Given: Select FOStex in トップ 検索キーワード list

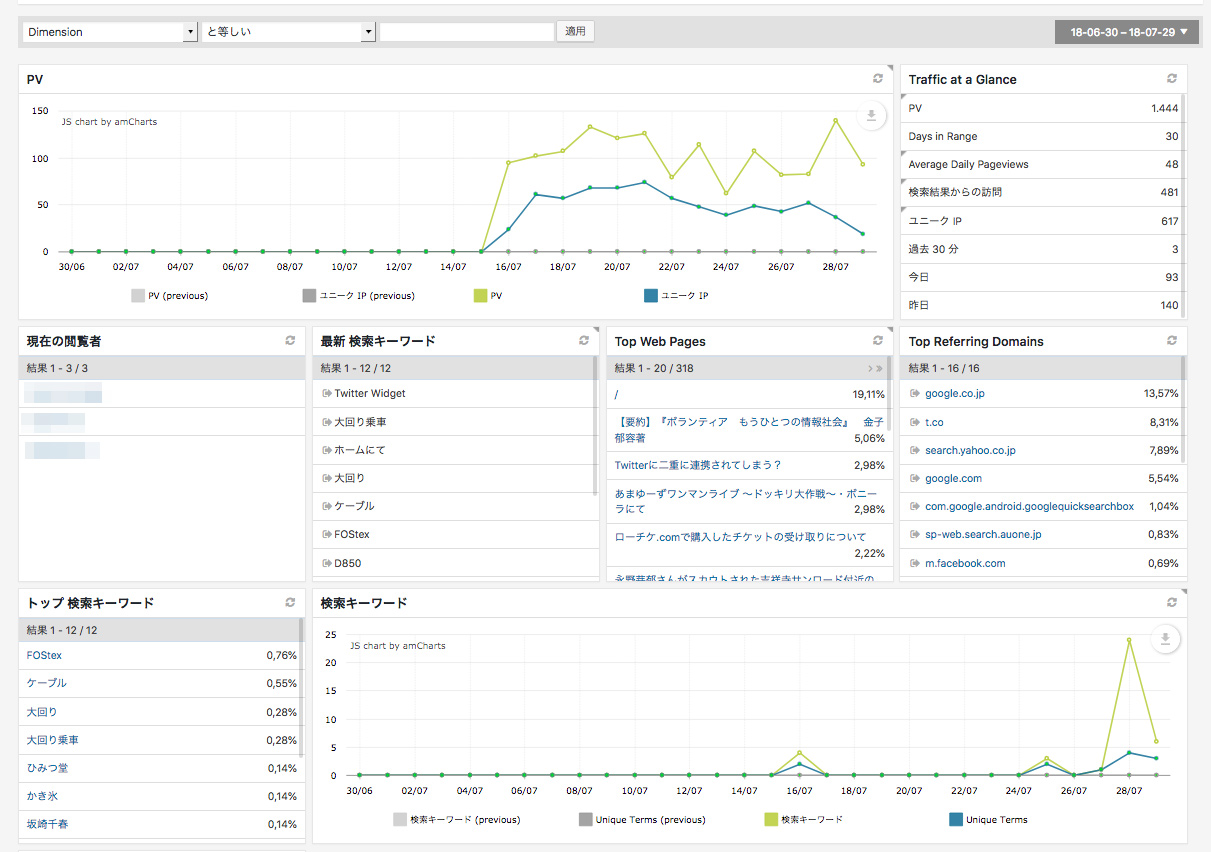Looking at the screenshot, I should [44, 656].
